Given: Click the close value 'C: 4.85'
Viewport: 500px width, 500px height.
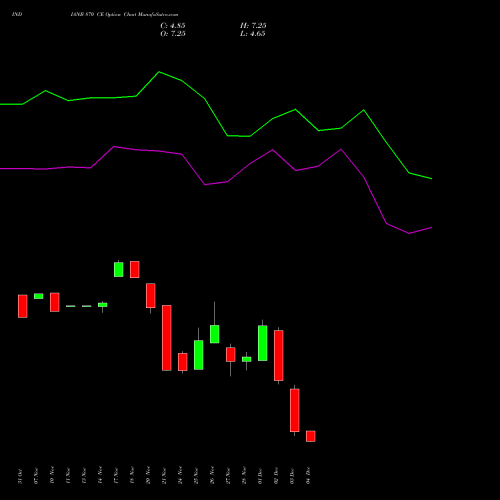Looking at the screenshot, I should coord(173,26).
